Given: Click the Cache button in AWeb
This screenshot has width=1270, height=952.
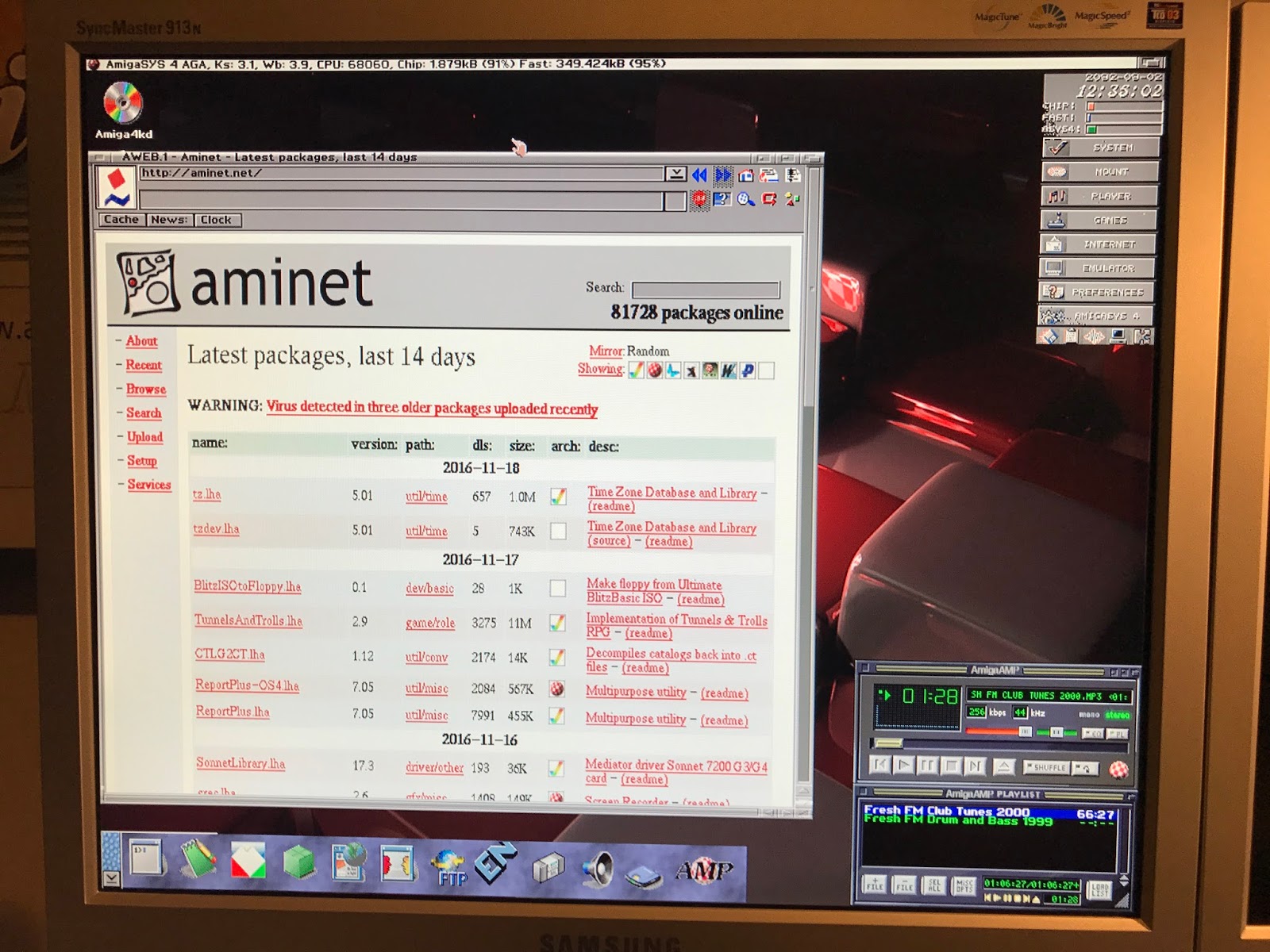Looking at the screenshot, I should click(x=121, y=220).
